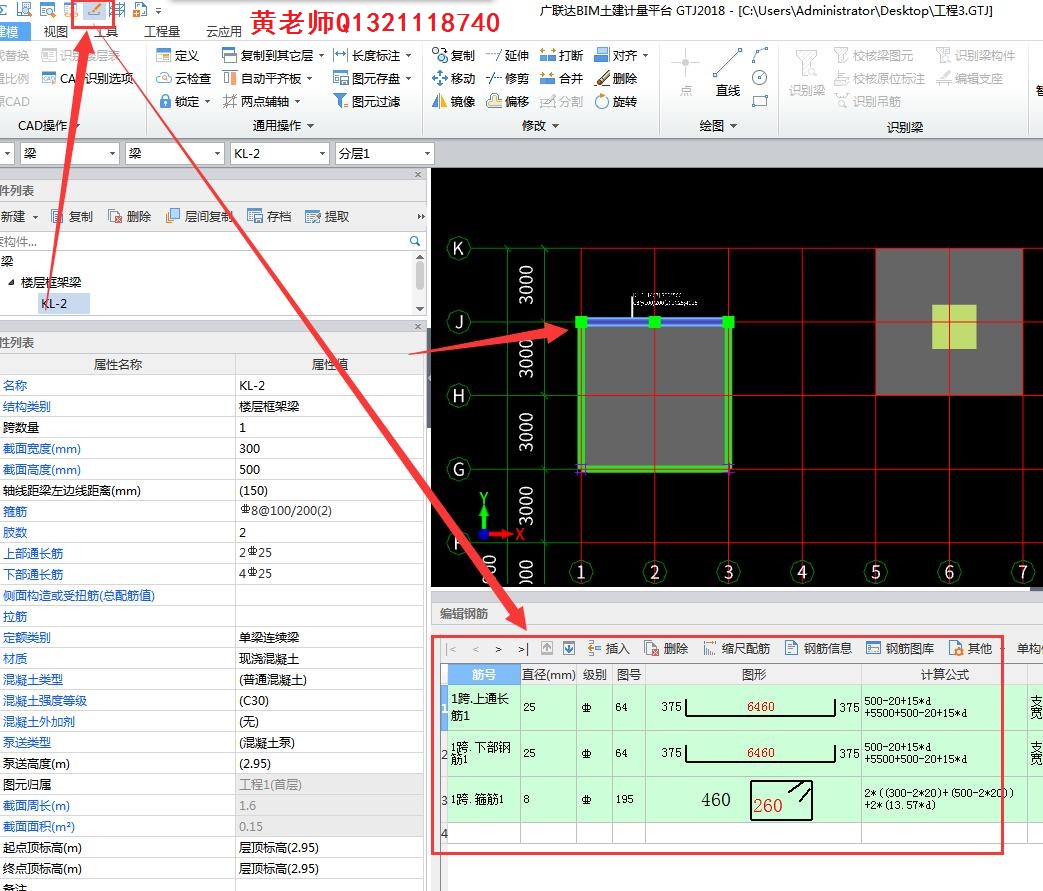This screenshot has height=891, width=1043.
Task: Click the 现浇混凝土 material value cell
Action: (329, 658)
